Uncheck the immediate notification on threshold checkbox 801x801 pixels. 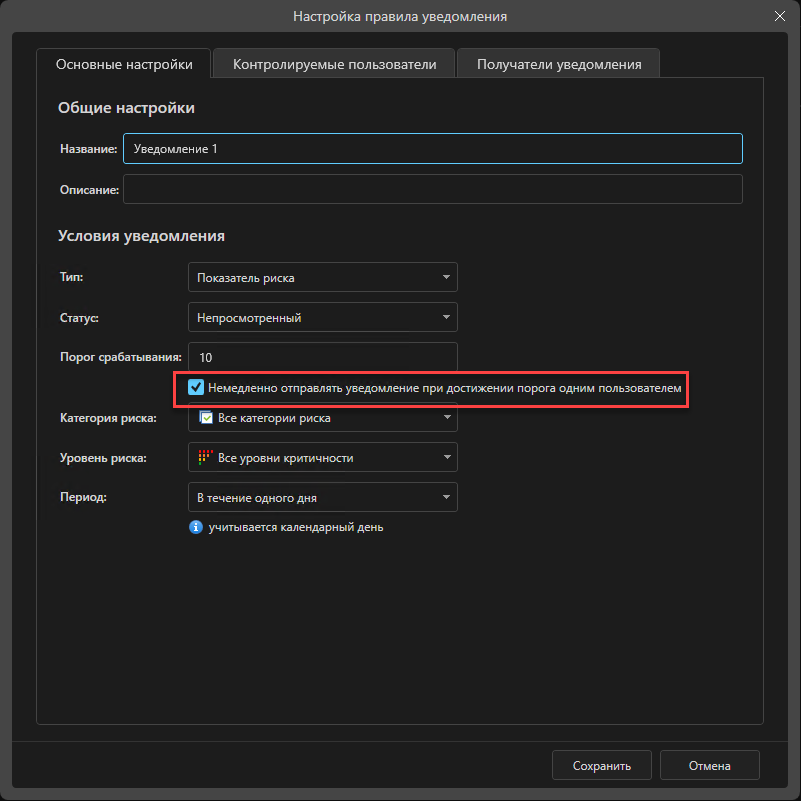(x=197, y=387)
